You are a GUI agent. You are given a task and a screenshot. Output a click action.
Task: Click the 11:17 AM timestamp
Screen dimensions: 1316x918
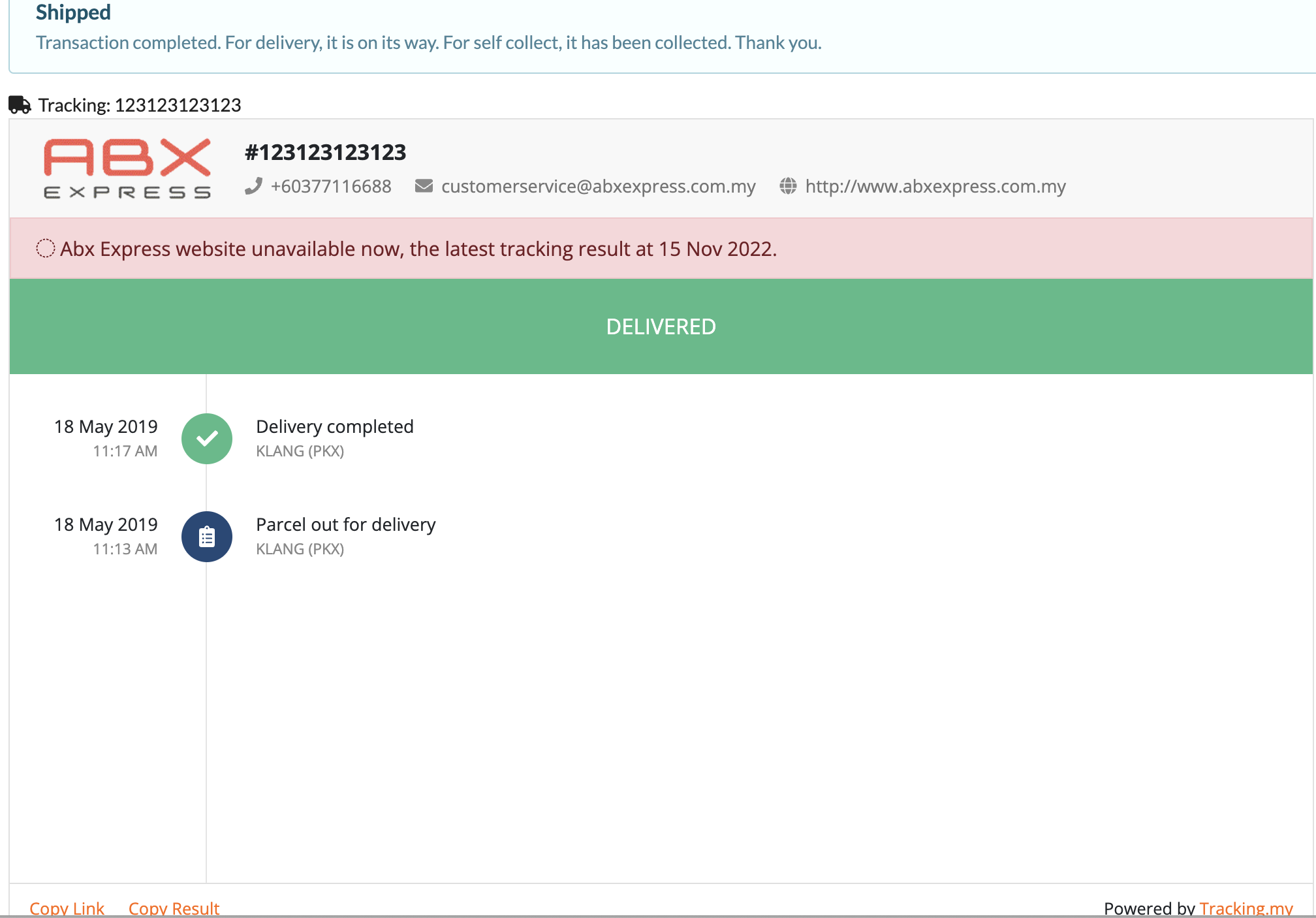point(125,451)
